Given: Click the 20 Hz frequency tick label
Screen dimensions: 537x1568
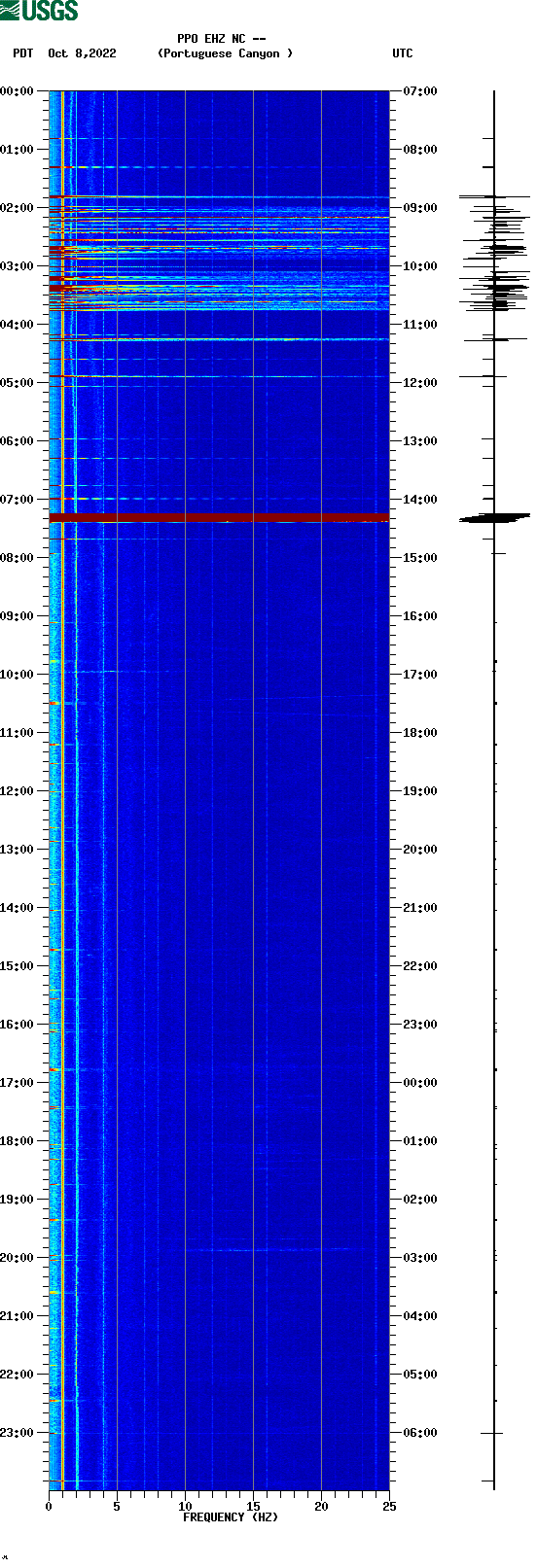Looking at the screenshot, I should point(321,1507).
